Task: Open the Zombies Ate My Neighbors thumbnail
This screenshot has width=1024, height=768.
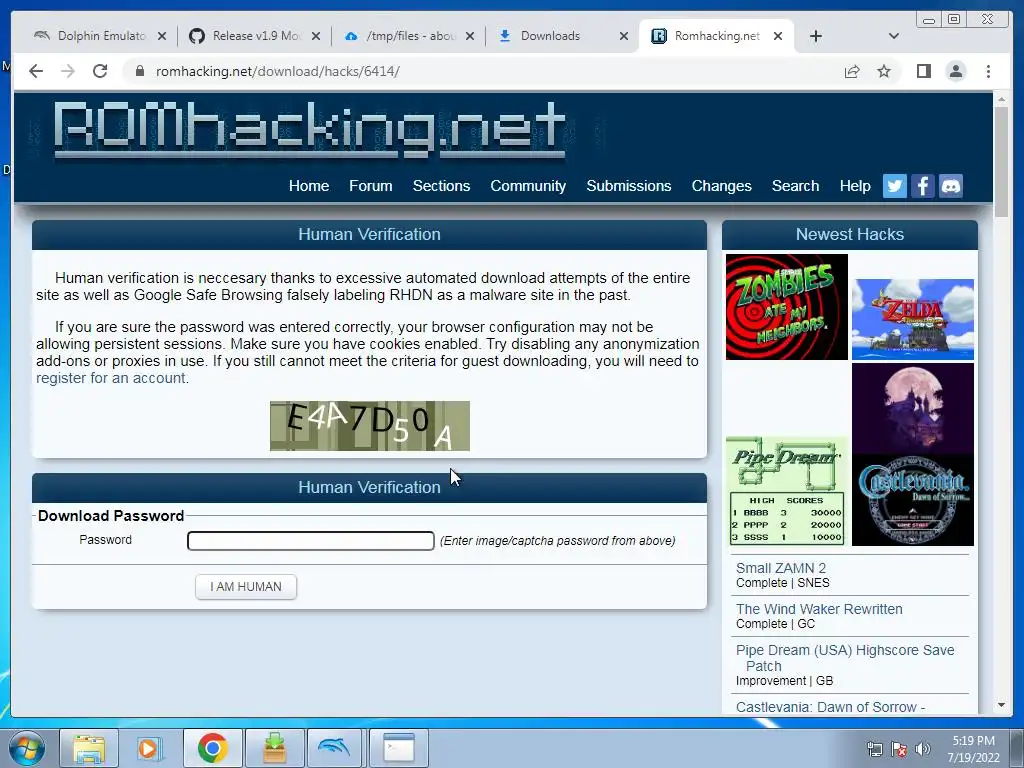Action: (787, 307)
